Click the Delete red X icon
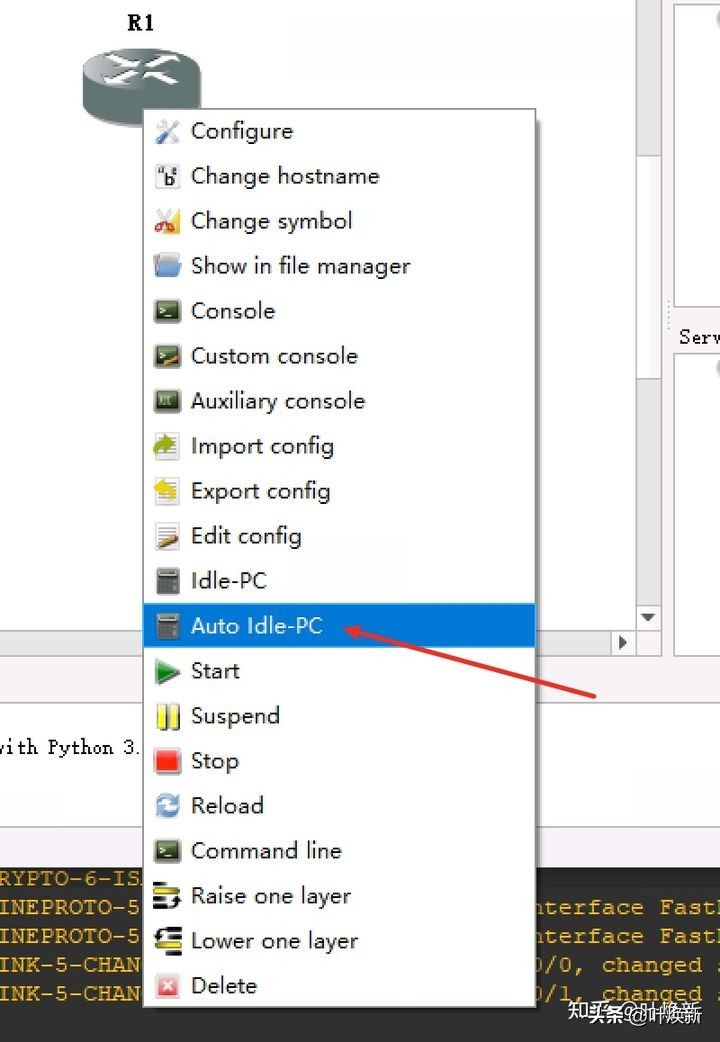 167,986
